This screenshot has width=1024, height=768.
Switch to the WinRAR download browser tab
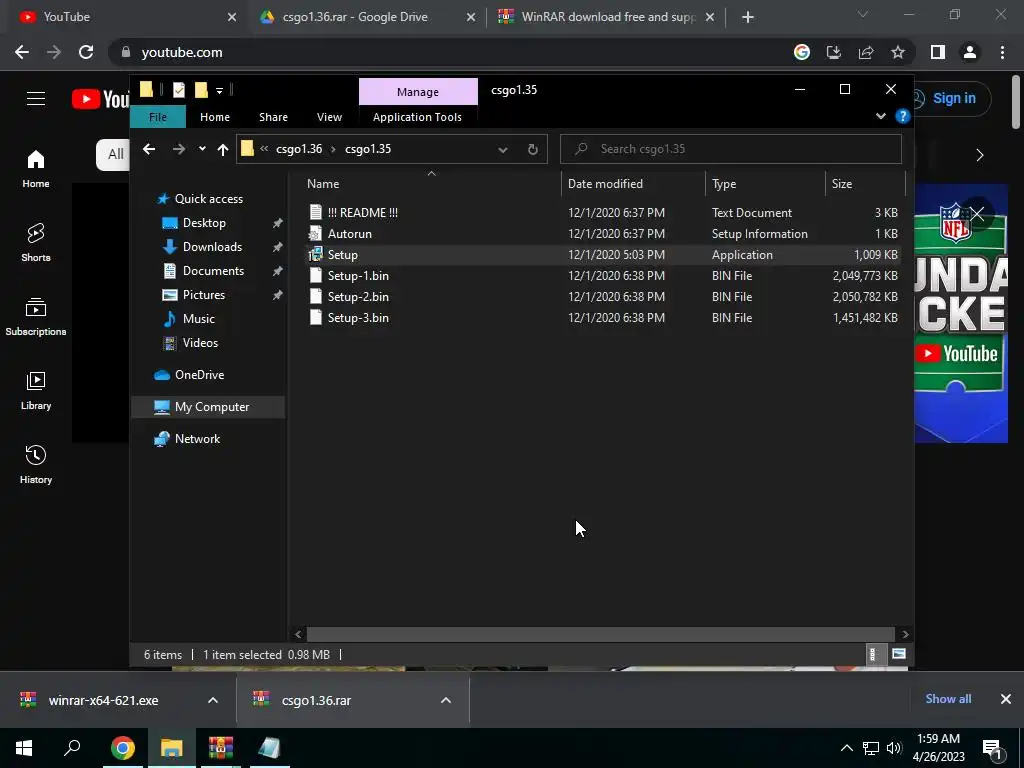click(608, 17)
